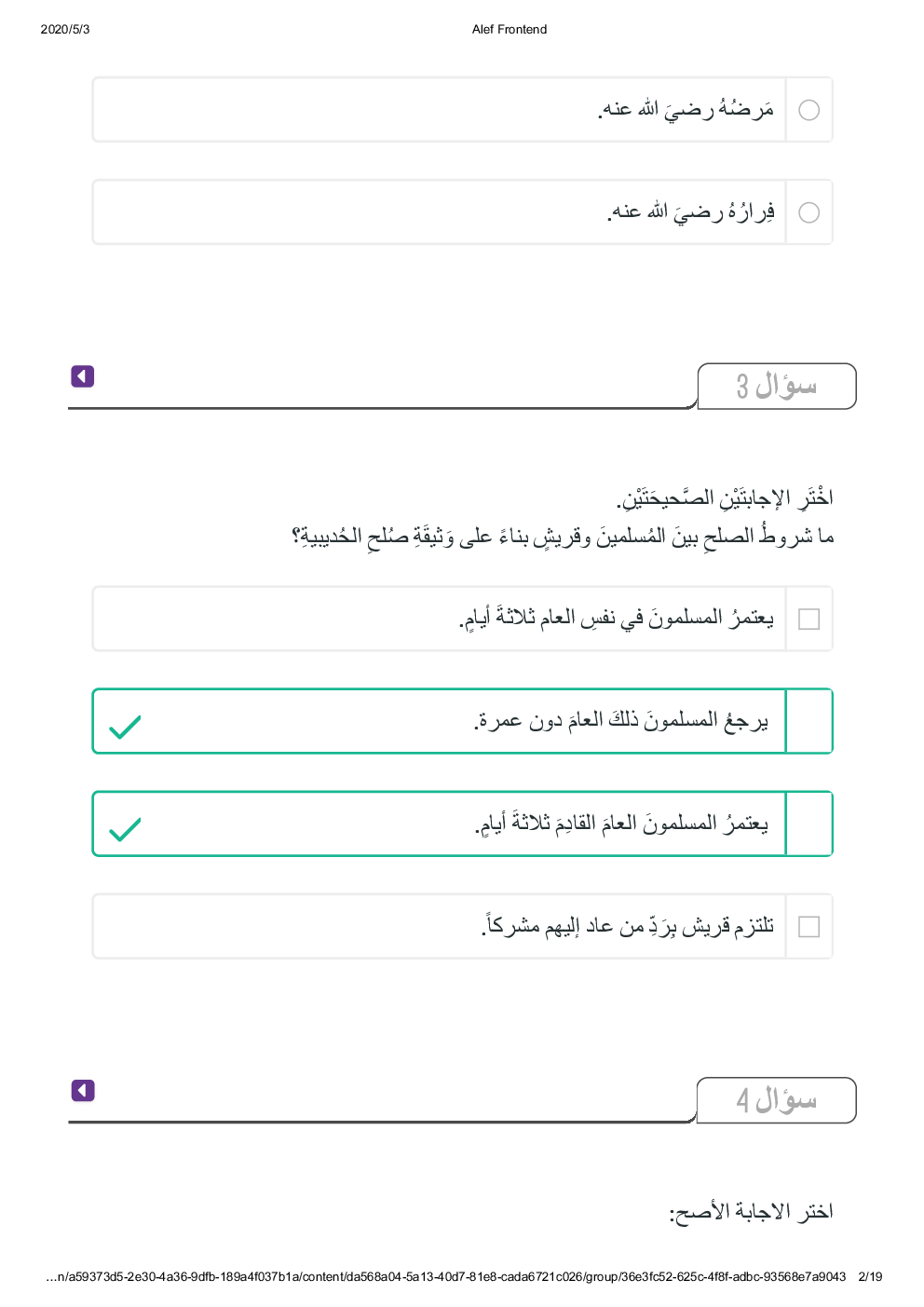Click question text about 'صلح الحديبية'

point(563,537)
